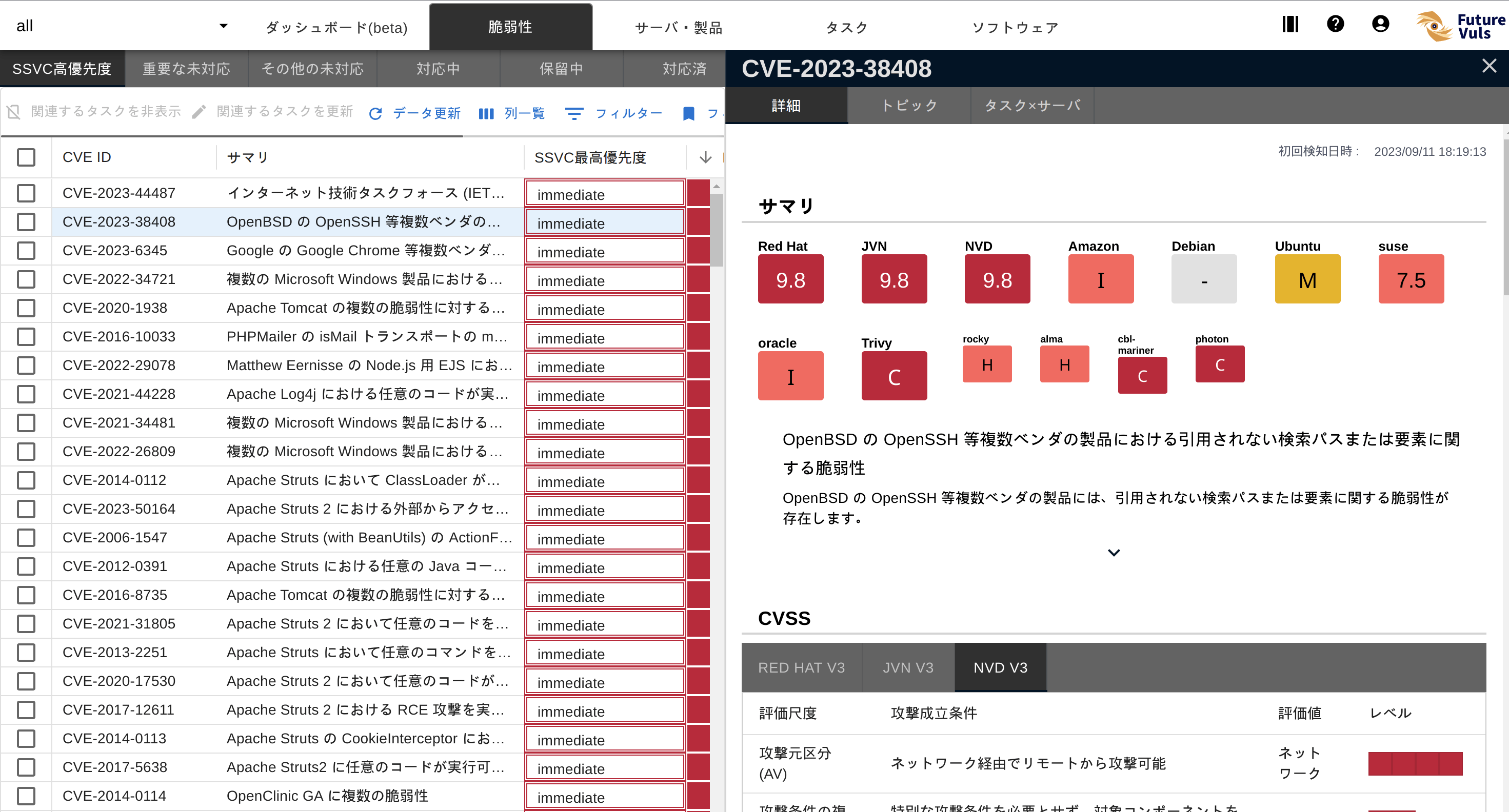Click the FutureVuls logo
This screenshot has height=812, width=1509.
1461,26
